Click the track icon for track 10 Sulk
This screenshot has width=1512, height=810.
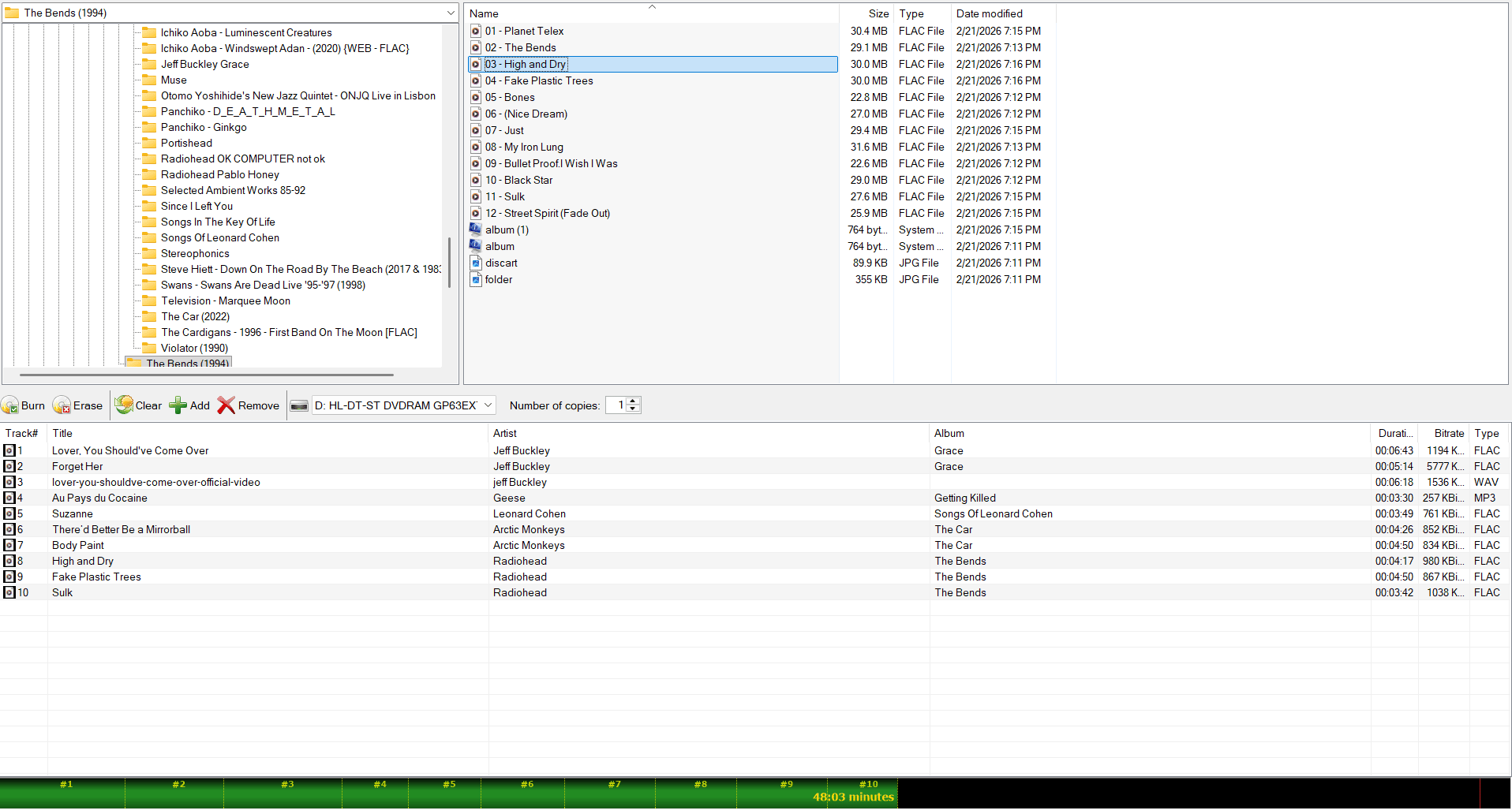[x=9, y=592]
